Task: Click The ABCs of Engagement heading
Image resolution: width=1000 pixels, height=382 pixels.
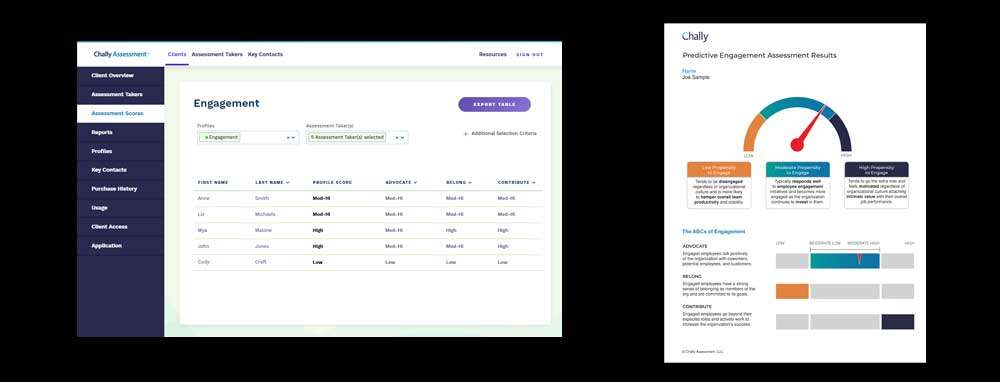Action: pyautogui.click(x=714, y=231)
